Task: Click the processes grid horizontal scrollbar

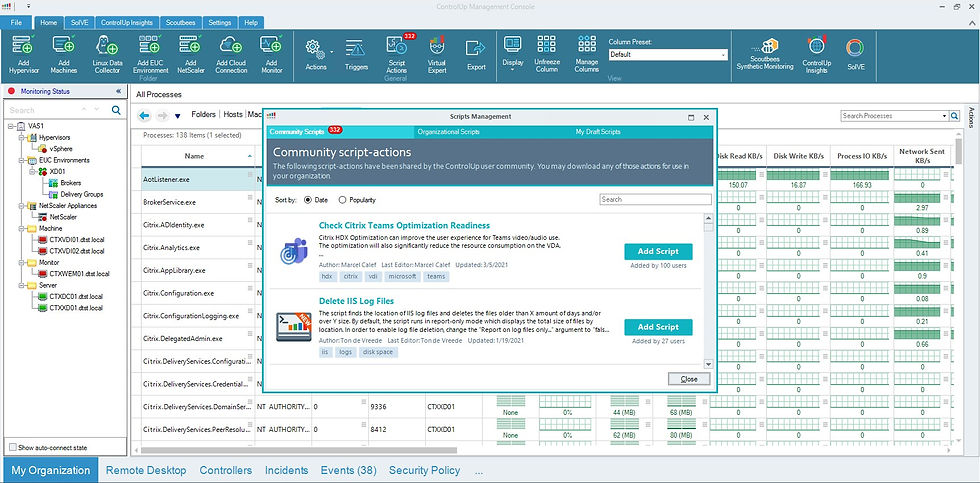Action: 299,450
